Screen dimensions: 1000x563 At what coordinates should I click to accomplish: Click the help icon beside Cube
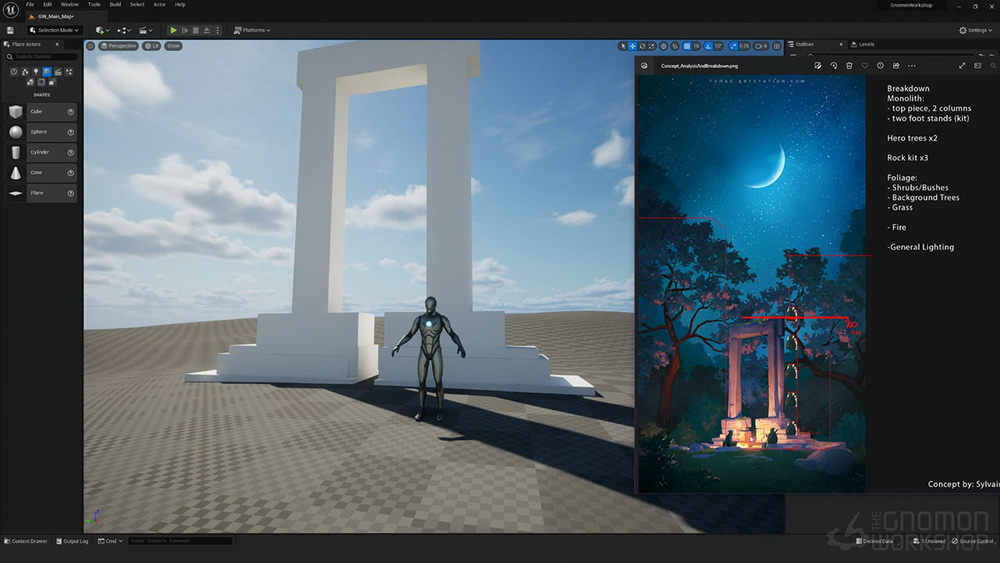[71, 112]
